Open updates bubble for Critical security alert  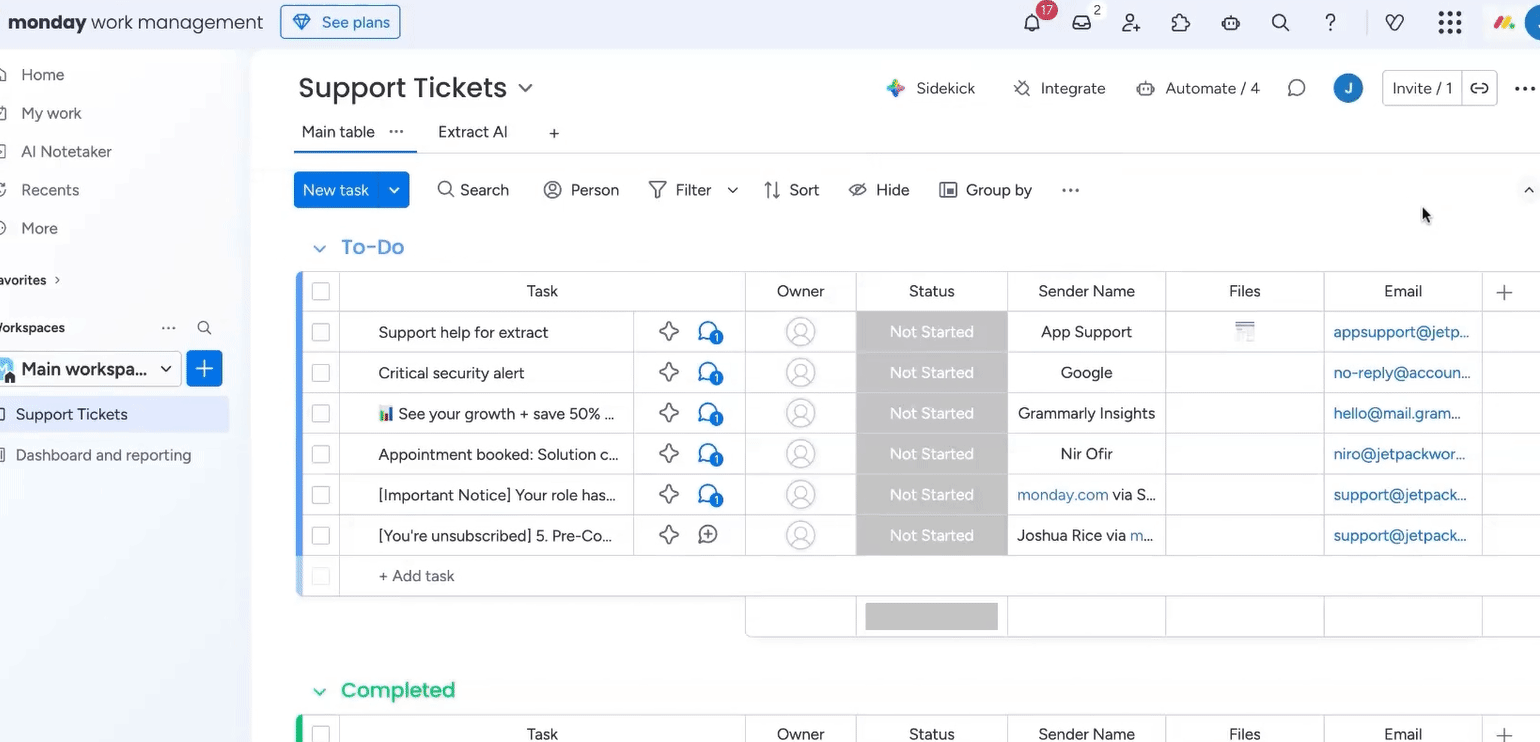pos(709,373)
